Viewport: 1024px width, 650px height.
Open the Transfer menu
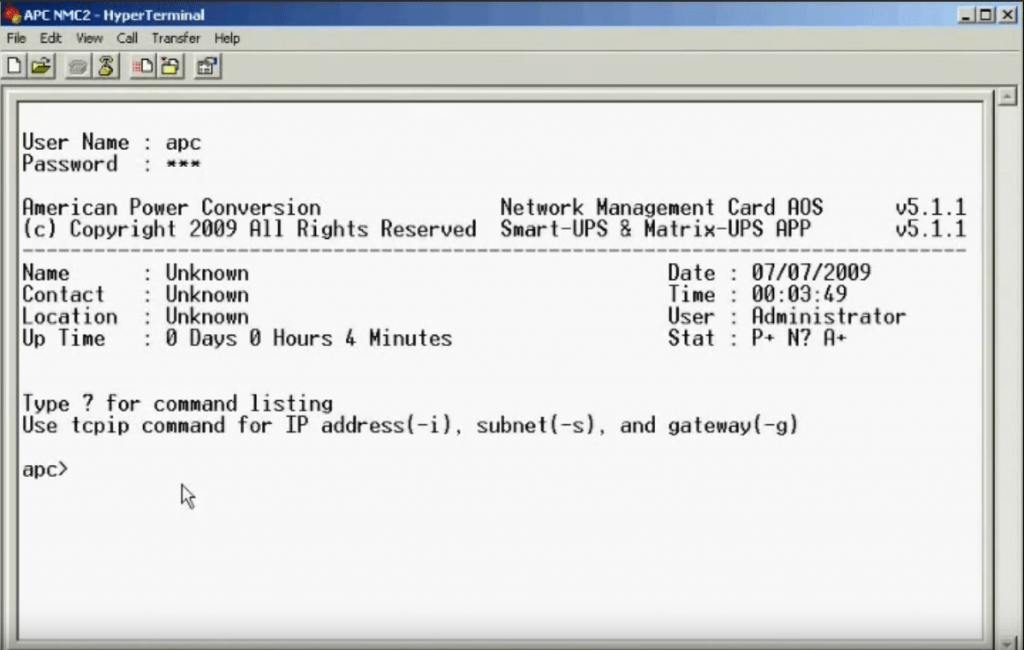tap(176, 39)
